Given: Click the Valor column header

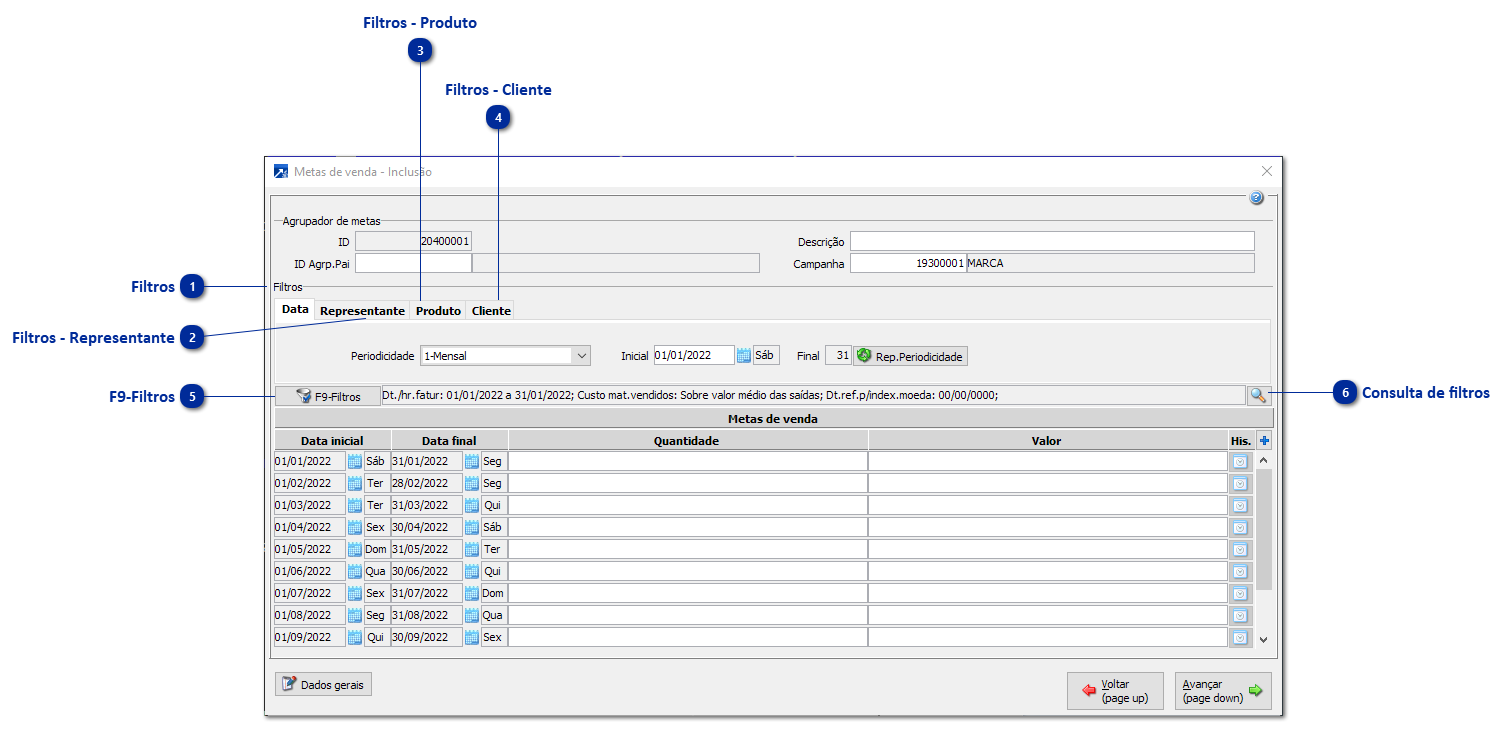Looking at the screenshot, I should 1047,440.
